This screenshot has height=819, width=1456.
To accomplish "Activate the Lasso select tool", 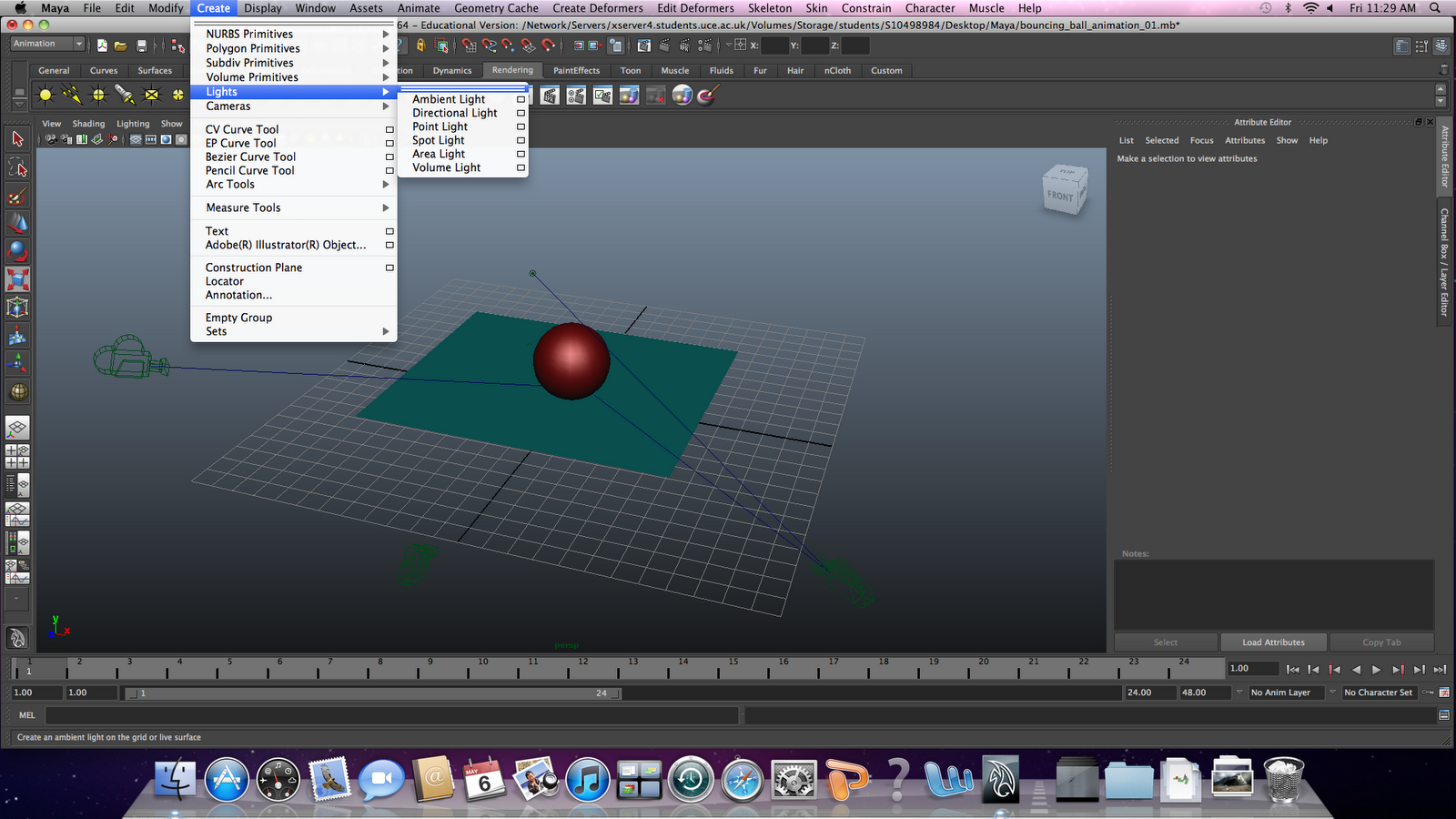I will coord(17,167).
